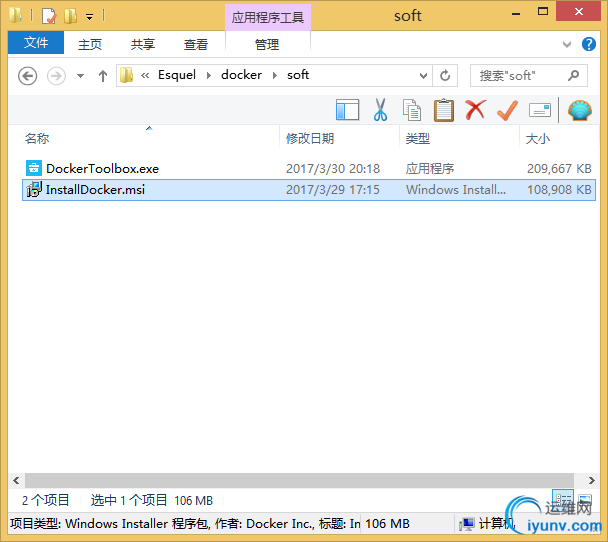Open the 查看 (View) ribbon tab
Screen dimensions: 608x542
196,44
